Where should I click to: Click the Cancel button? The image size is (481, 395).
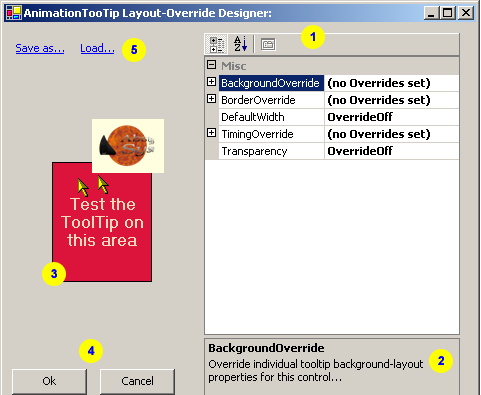(x=137, y=381)
